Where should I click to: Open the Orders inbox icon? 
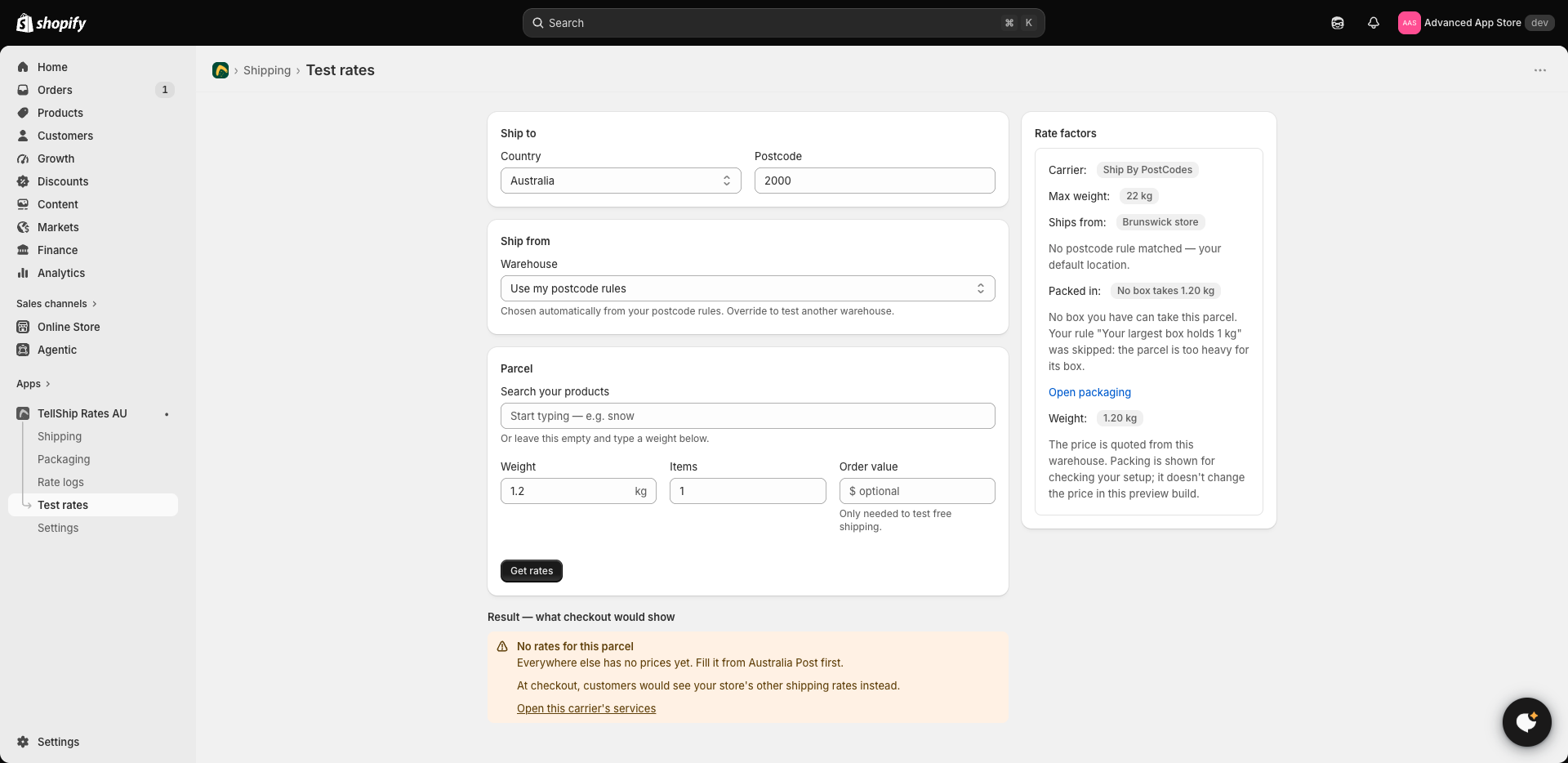(23, 90)
